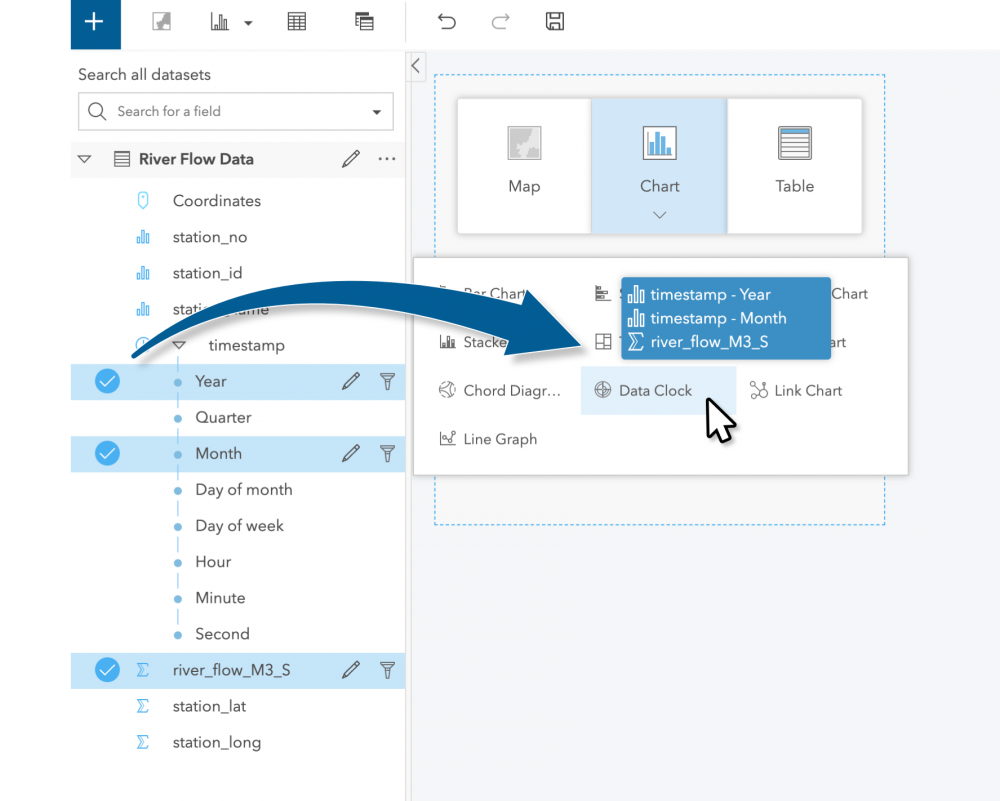The height and width of the screenshot is (801, 1000).
Task: Select the Hour subfield
Action: 213,562
